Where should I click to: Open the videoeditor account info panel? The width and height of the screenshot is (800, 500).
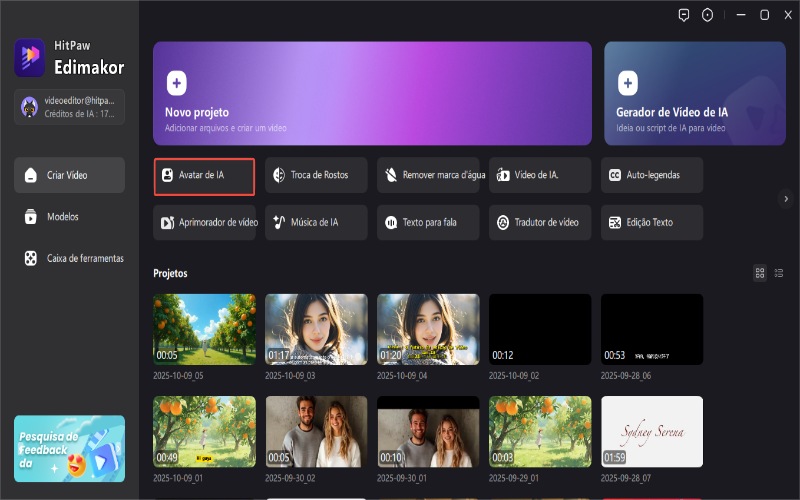coord(69,107)
